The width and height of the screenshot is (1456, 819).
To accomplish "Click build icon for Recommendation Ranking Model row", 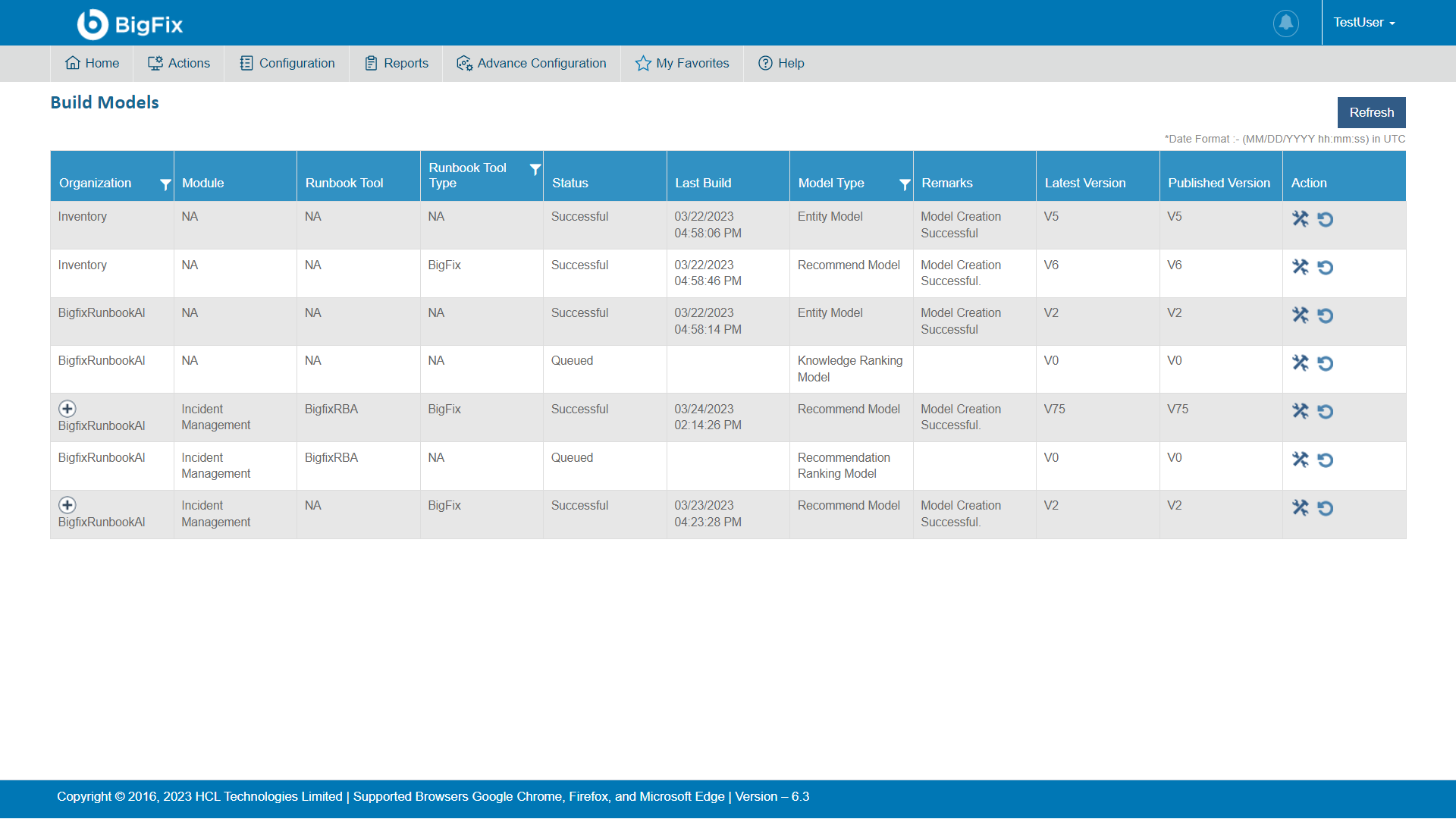I will (1300, 460).
